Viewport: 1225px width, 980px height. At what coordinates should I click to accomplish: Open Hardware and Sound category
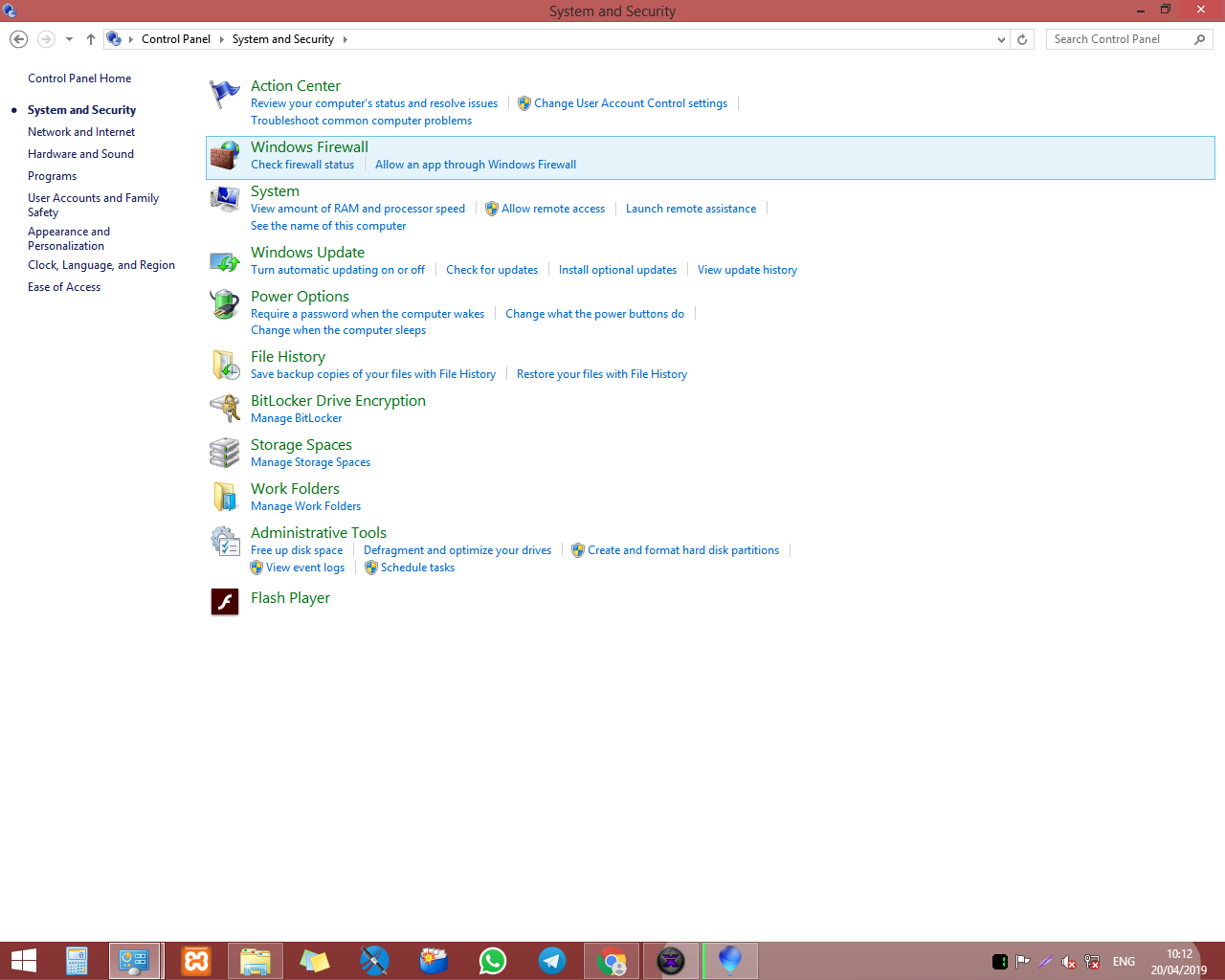pos(80,154)
